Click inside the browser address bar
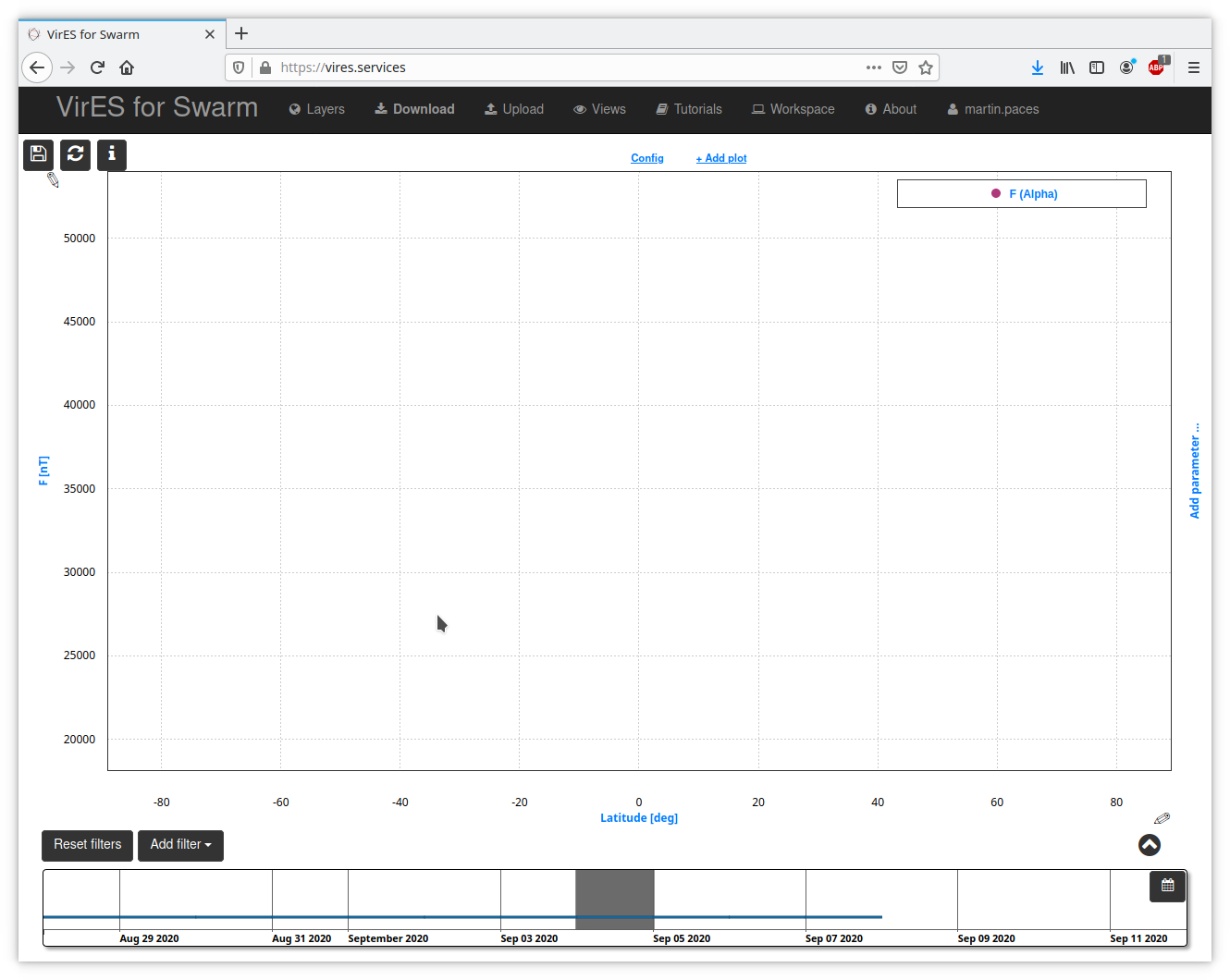Viewport: 1230px width, 980px height. click(555, 67)
